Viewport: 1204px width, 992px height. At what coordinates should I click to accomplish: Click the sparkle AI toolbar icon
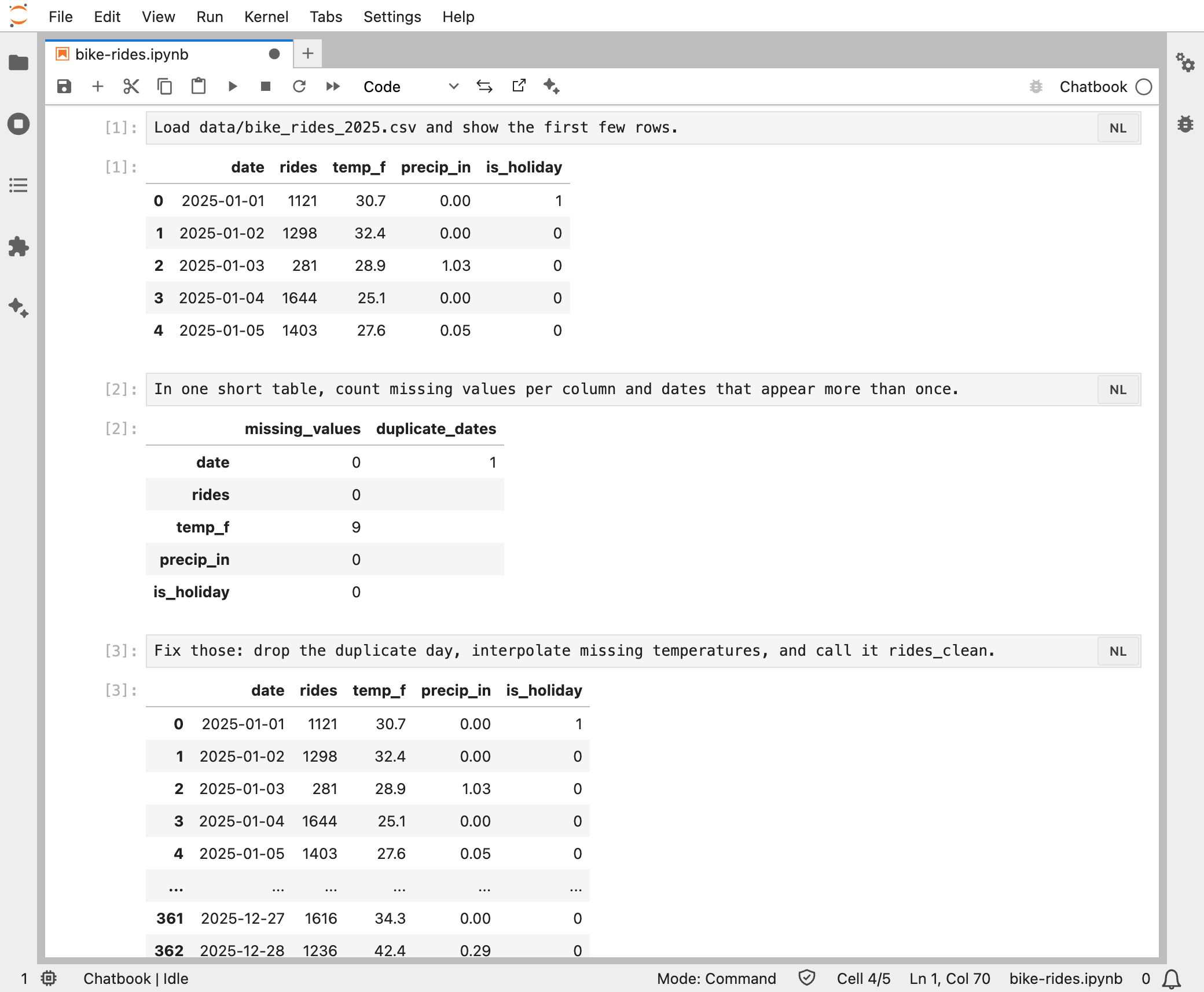552,87
